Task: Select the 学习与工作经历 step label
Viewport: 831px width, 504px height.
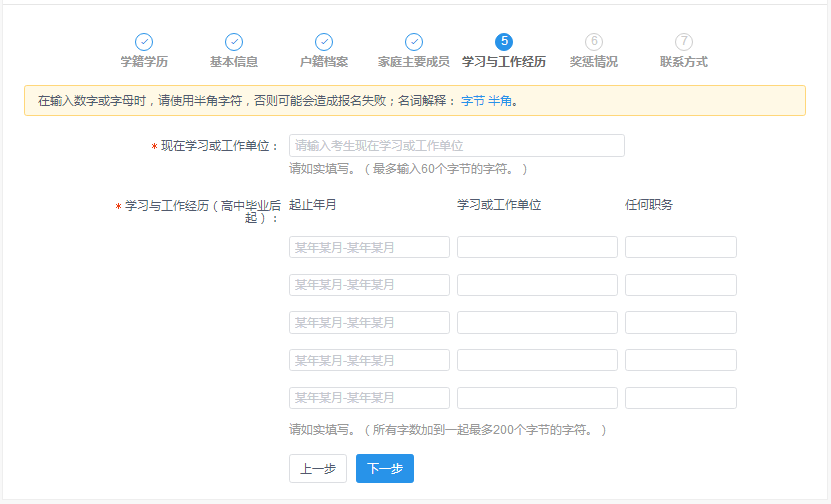Action: tap(504, 62)
